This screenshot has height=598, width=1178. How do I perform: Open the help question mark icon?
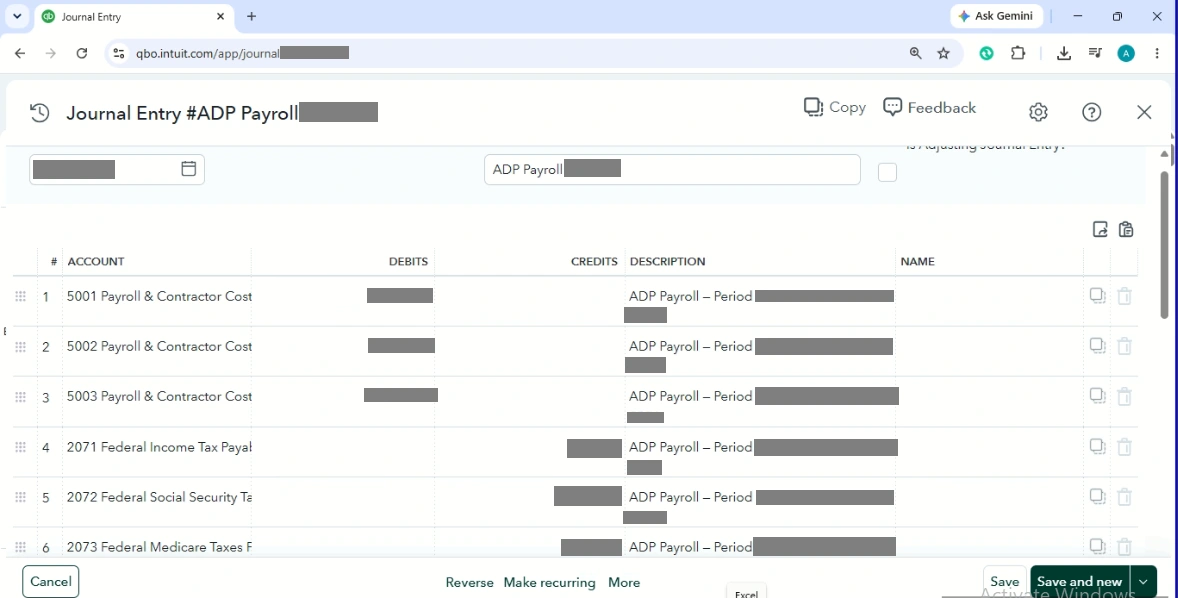(x=1092, y=112)
